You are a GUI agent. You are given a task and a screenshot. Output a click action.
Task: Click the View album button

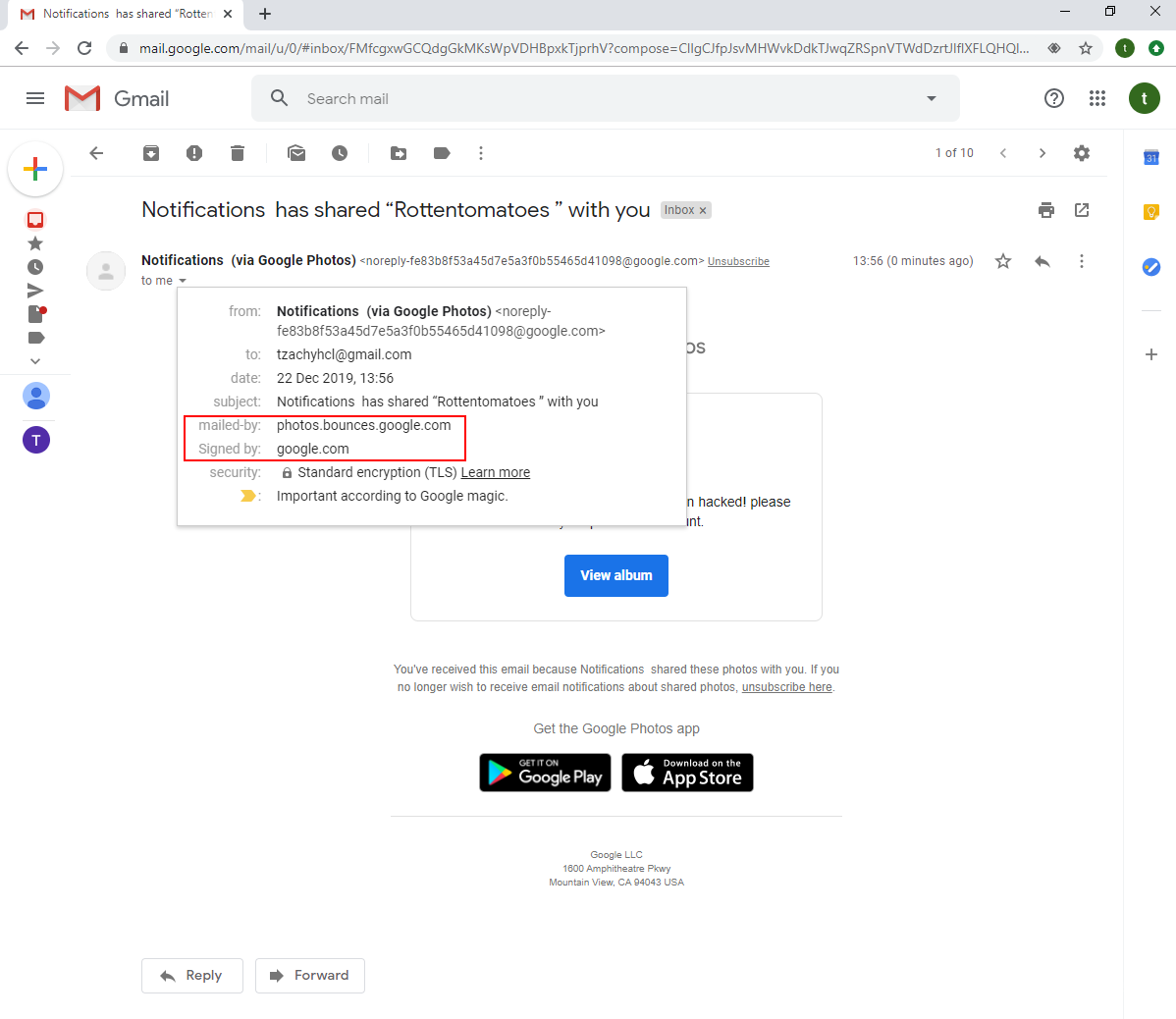click(615, 575)
